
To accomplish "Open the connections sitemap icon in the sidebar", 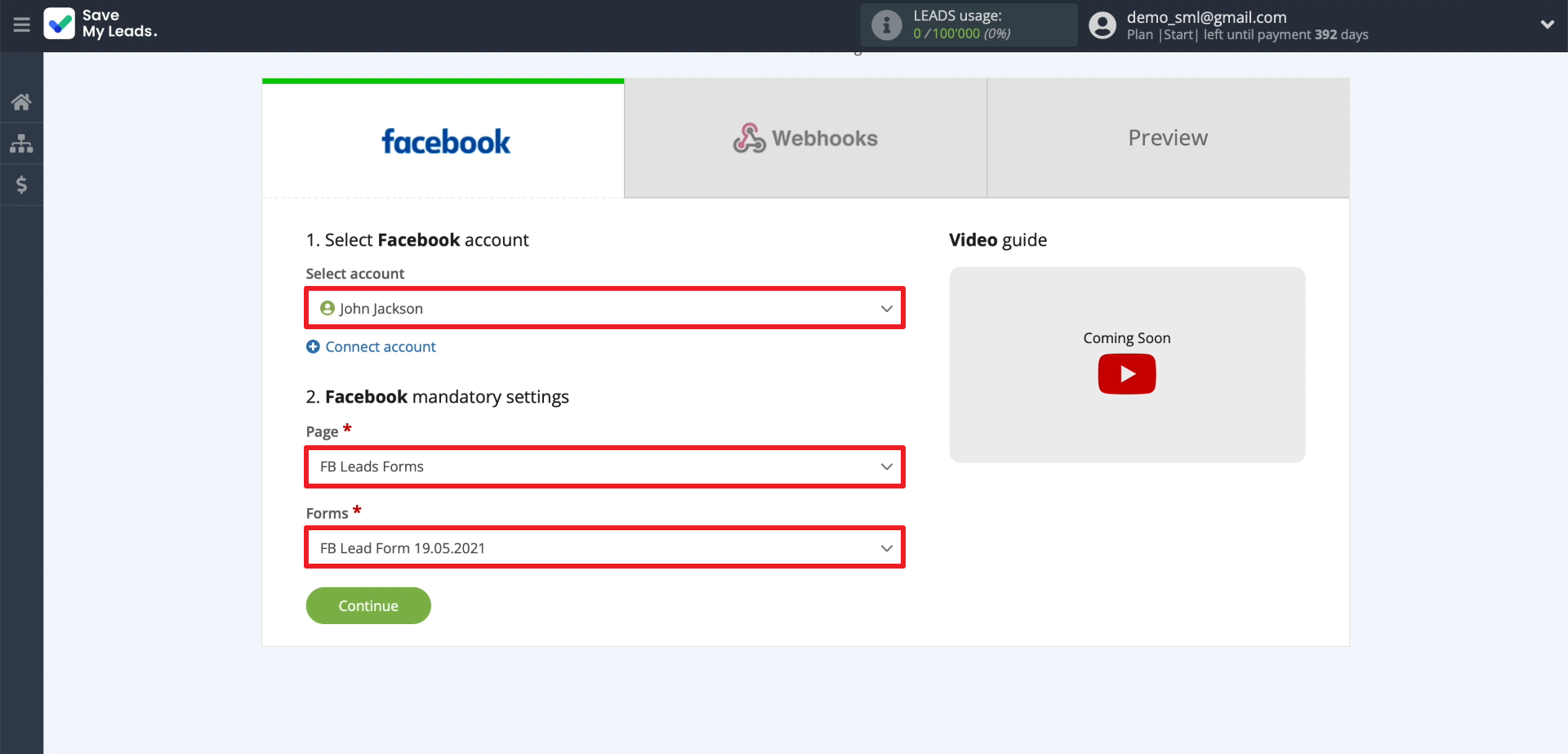I will (21, 144).
